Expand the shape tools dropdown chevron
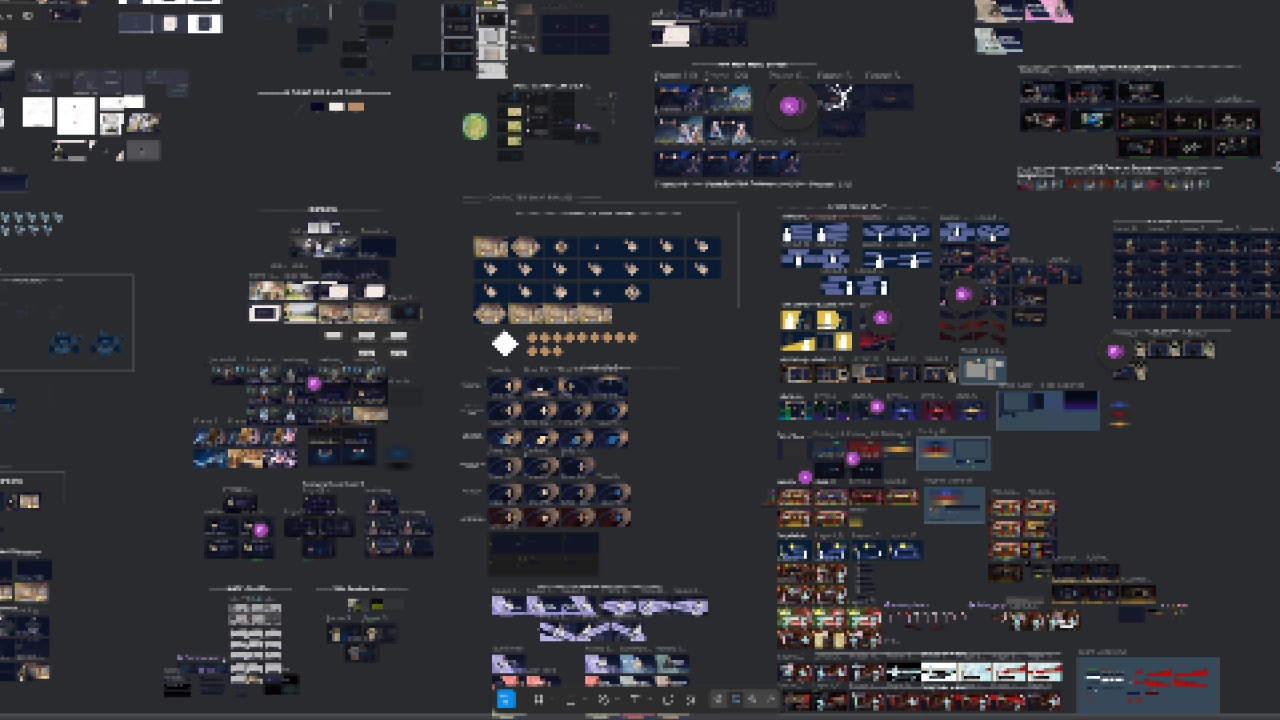1280x720 pixels. [x=585, y=700]
